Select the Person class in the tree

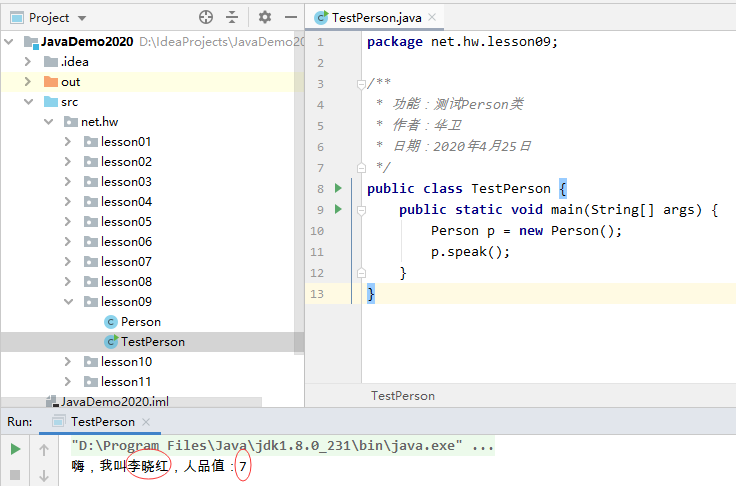[141, 322]
